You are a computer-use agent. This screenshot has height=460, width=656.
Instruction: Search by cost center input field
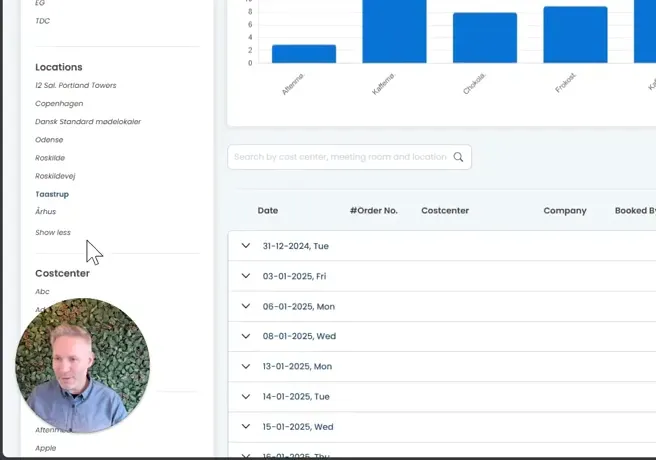pyautogui.click(x=349, y=157)
